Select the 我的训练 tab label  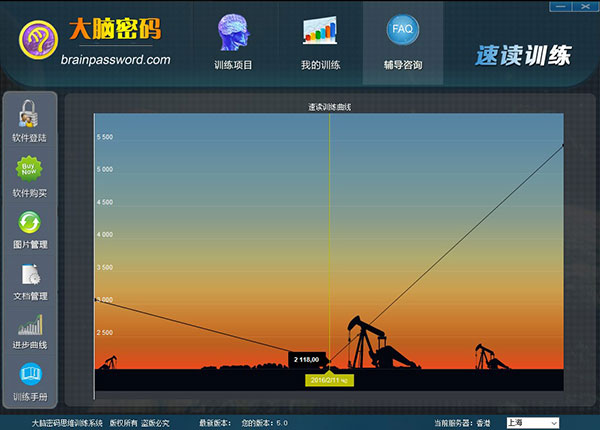pyautogui.click(x=321, y=65)
